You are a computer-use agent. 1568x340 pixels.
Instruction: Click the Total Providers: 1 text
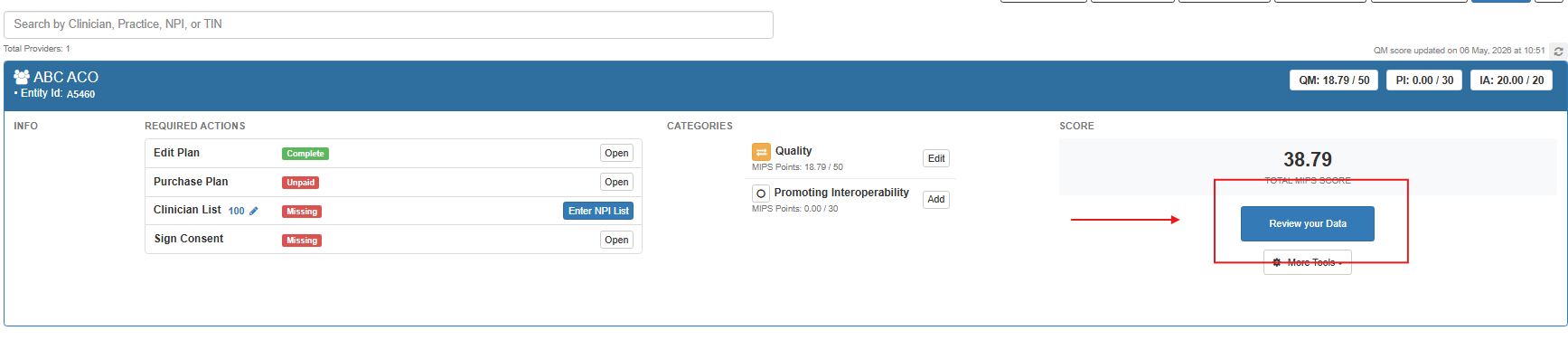(x=37, y=49)
